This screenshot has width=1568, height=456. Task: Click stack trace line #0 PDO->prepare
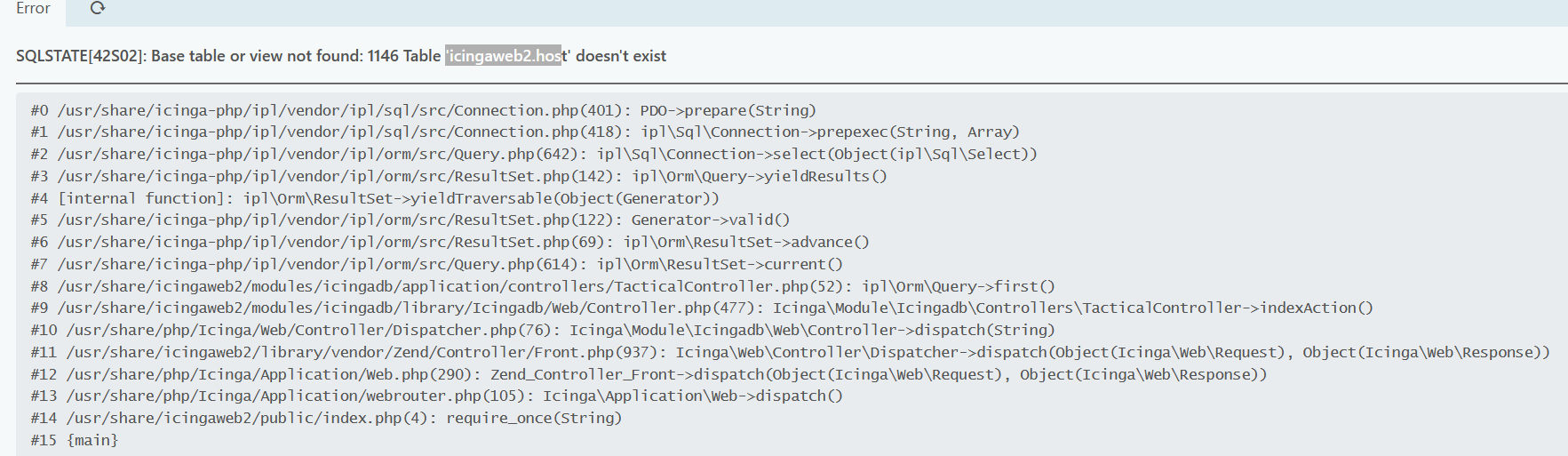(x=424, y=110)
